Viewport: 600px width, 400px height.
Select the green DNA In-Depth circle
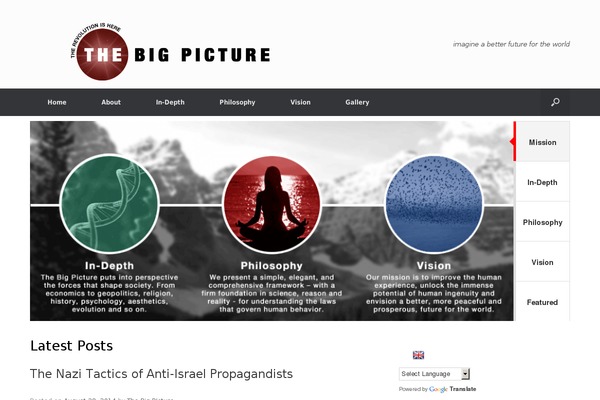click(109, 204)
